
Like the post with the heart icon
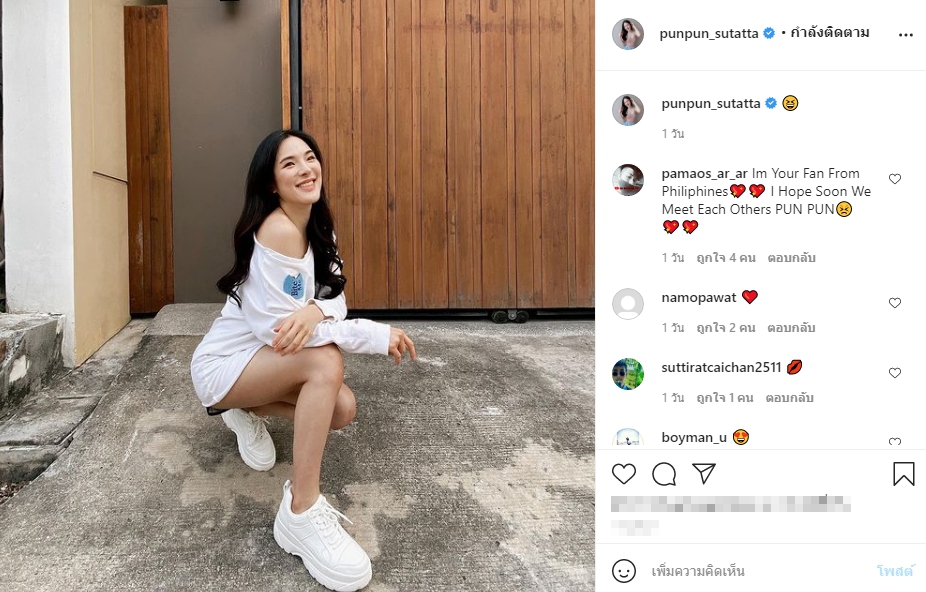pos(624,474)
